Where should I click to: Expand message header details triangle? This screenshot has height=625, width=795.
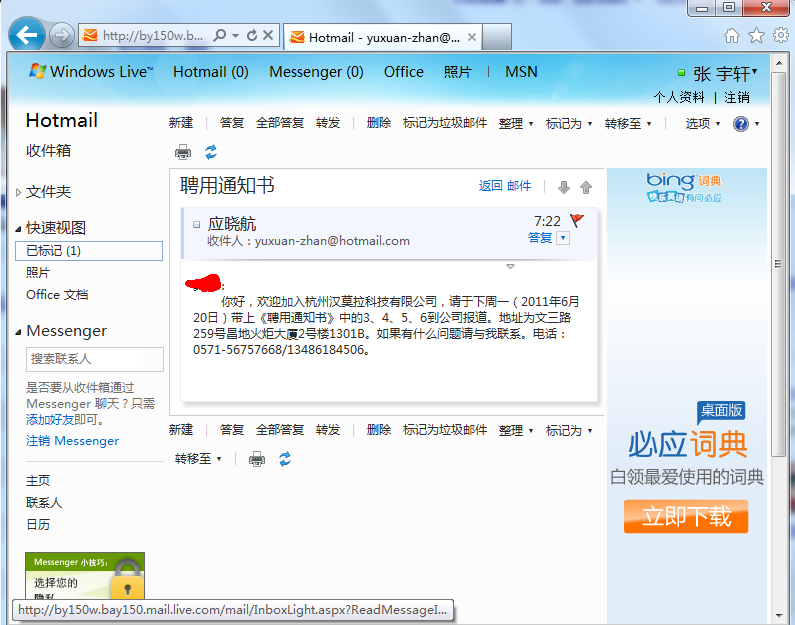coord(511,266)
